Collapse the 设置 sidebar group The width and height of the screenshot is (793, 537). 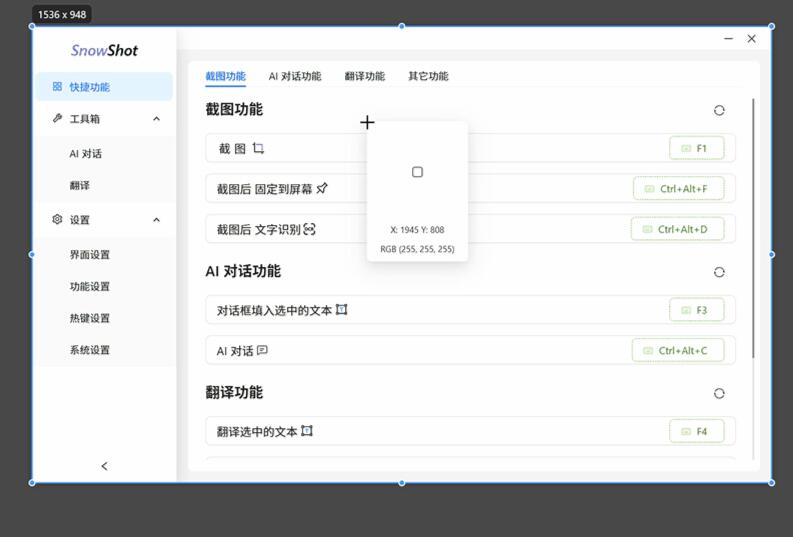(156, 220)
